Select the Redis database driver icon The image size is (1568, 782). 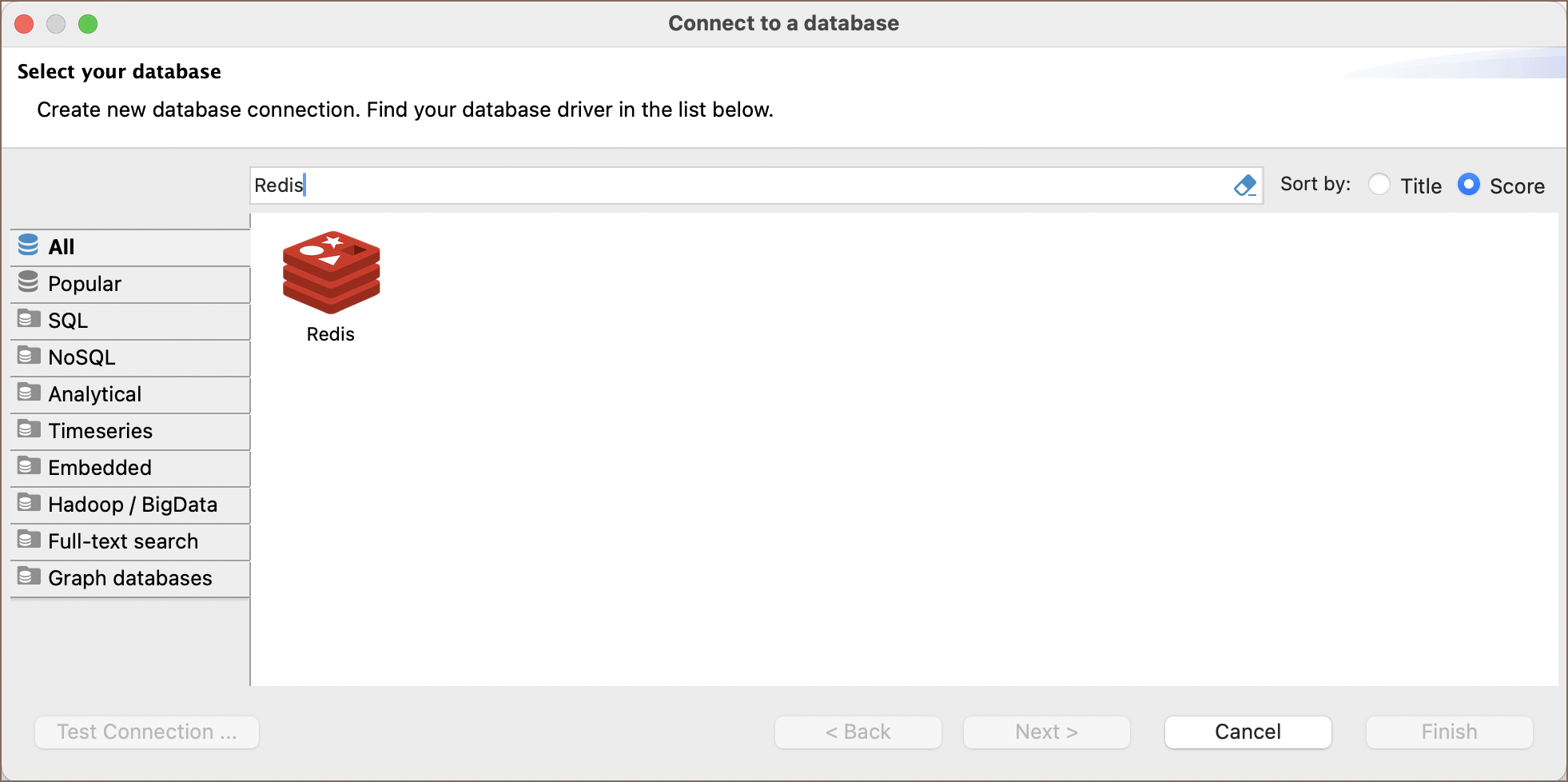(x=331, y=273)
